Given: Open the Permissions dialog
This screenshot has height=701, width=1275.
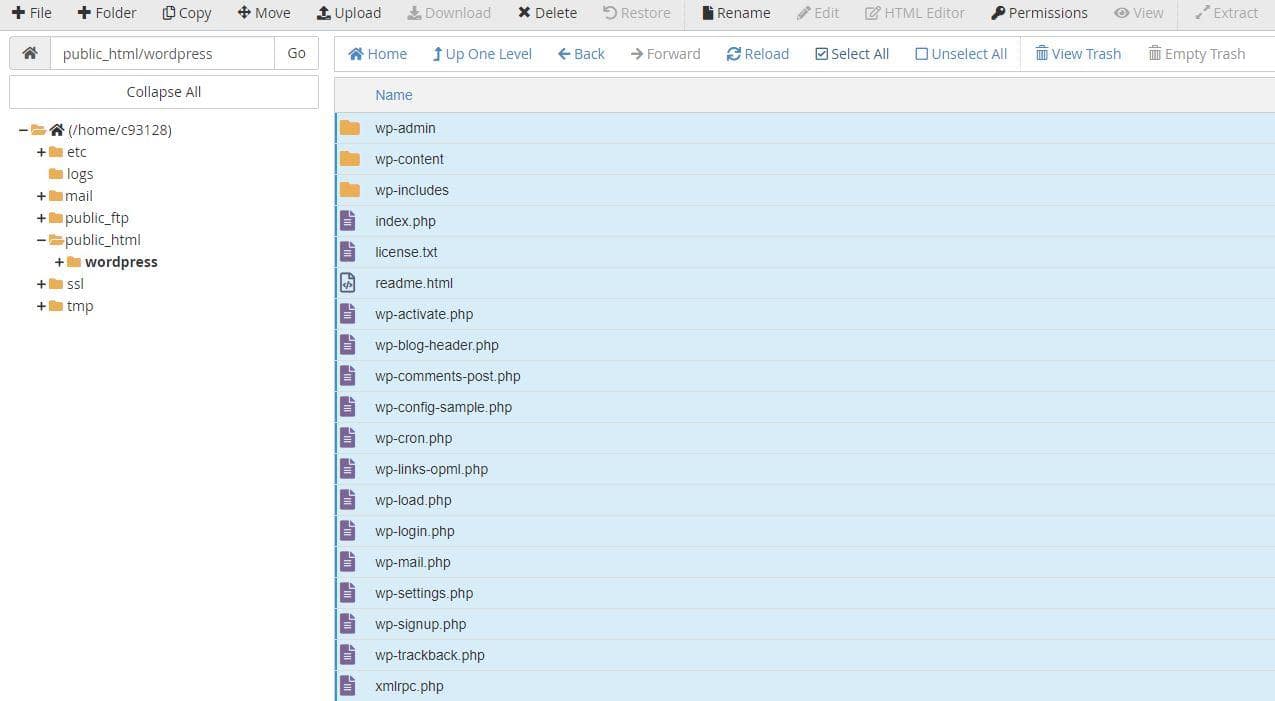Looking at the screenshot, I should click(1039, 13).
